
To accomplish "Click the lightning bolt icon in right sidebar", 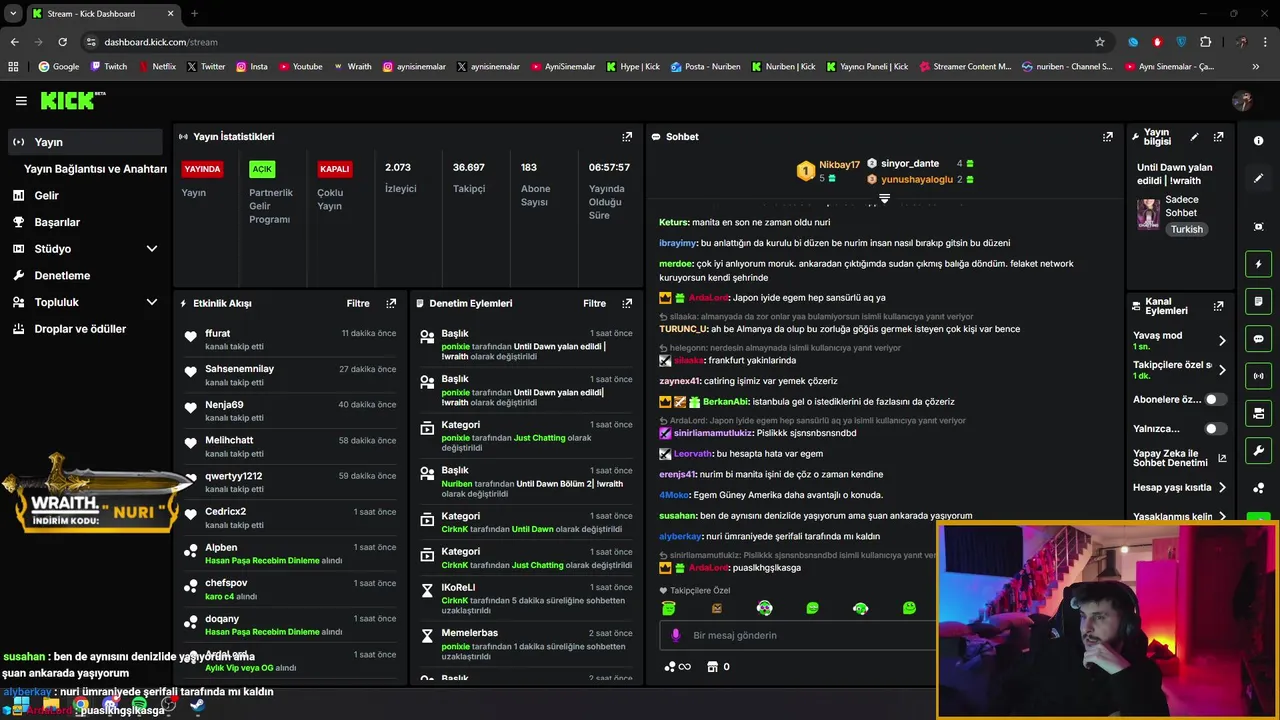I will (x=1258, y=264).
